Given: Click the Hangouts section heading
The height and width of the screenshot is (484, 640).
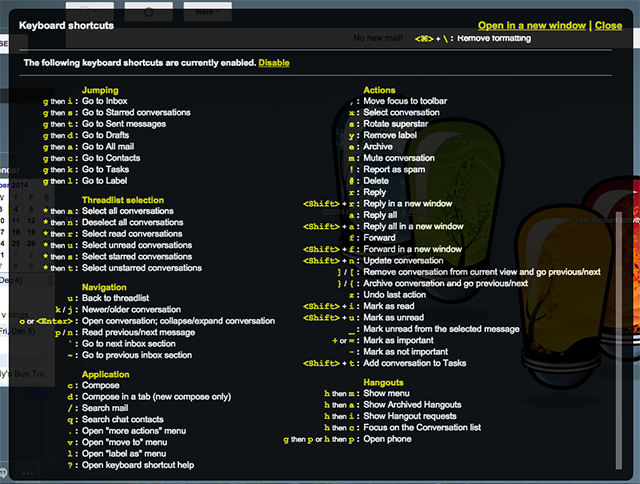Looking at the screenshot, I should point(383,383).
